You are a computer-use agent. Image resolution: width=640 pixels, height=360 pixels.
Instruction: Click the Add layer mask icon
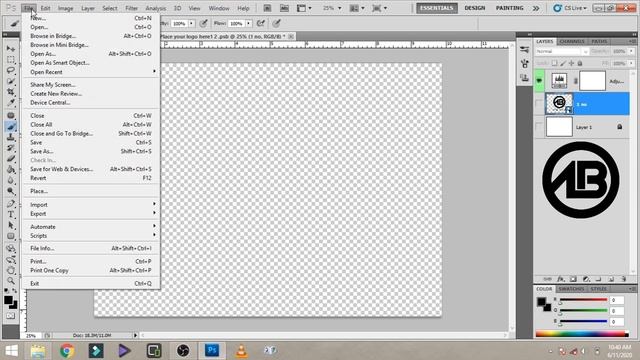point(573,279)
